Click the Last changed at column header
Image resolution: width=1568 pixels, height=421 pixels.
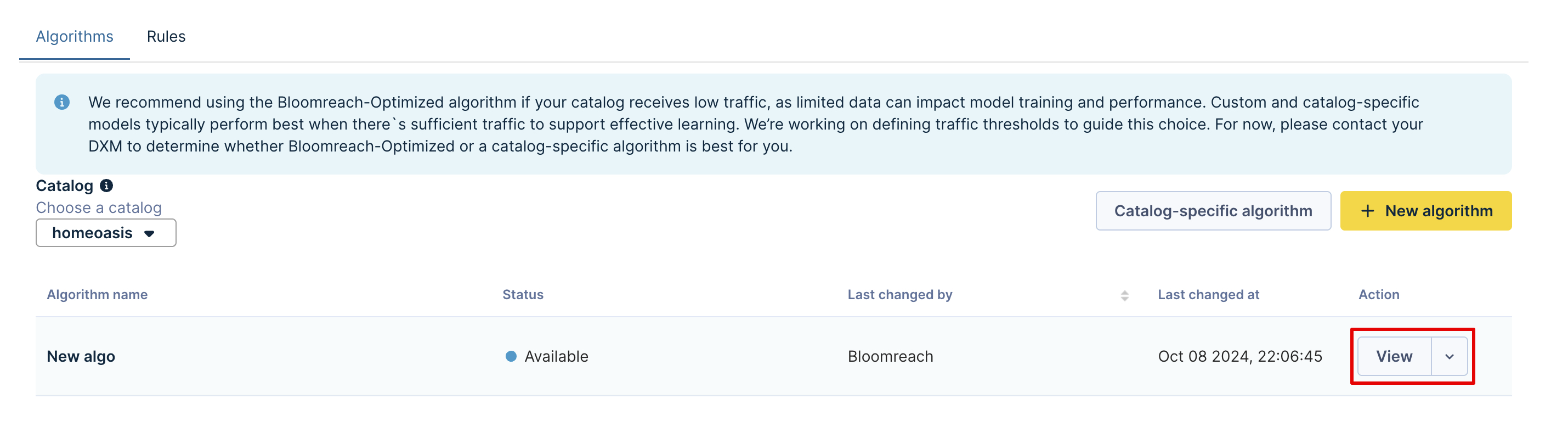(x=1208, y=295)
